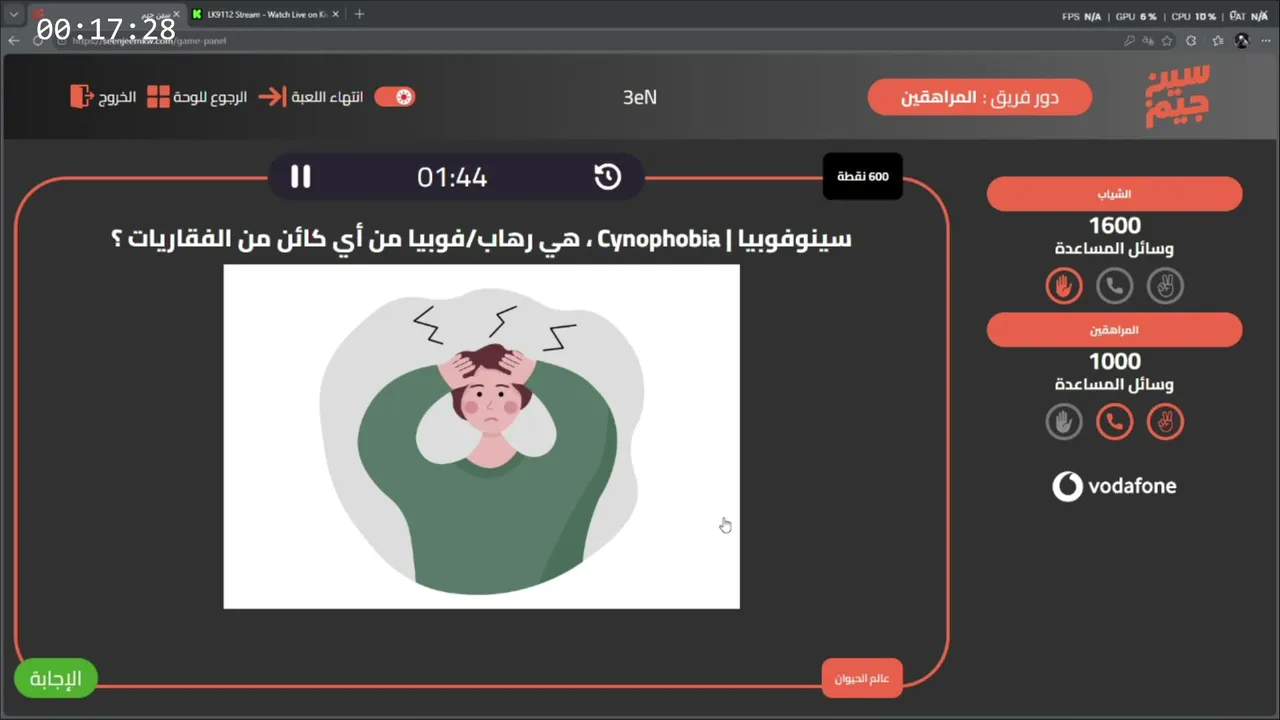The width and height of the screenshot is (1280, 720).
Task: Click the انتهاء اللعبة end-game button
Action: [x=311, y=97]
